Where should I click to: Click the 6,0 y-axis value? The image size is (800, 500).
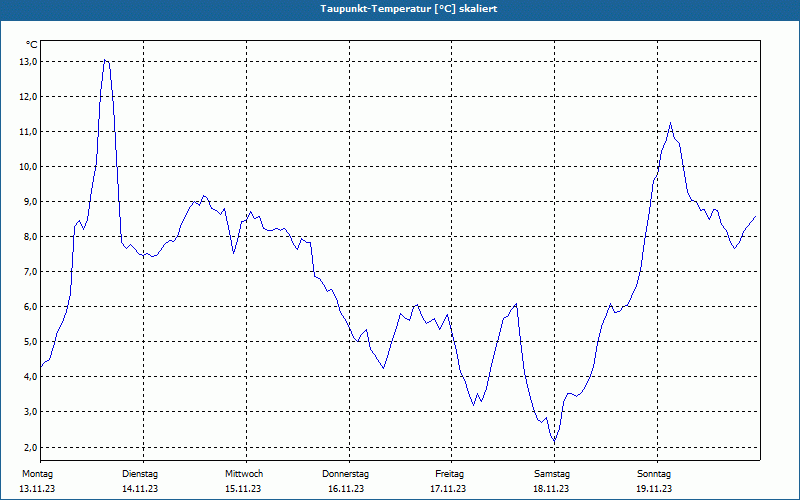pos(30,307)
